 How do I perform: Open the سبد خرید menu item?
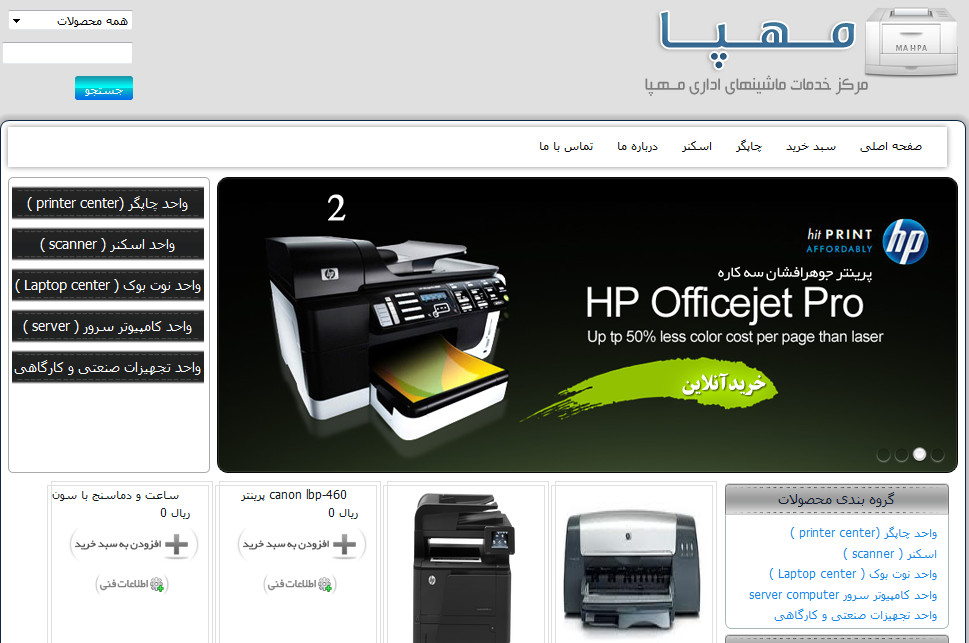pyautogui.click(x=811, y=147)
